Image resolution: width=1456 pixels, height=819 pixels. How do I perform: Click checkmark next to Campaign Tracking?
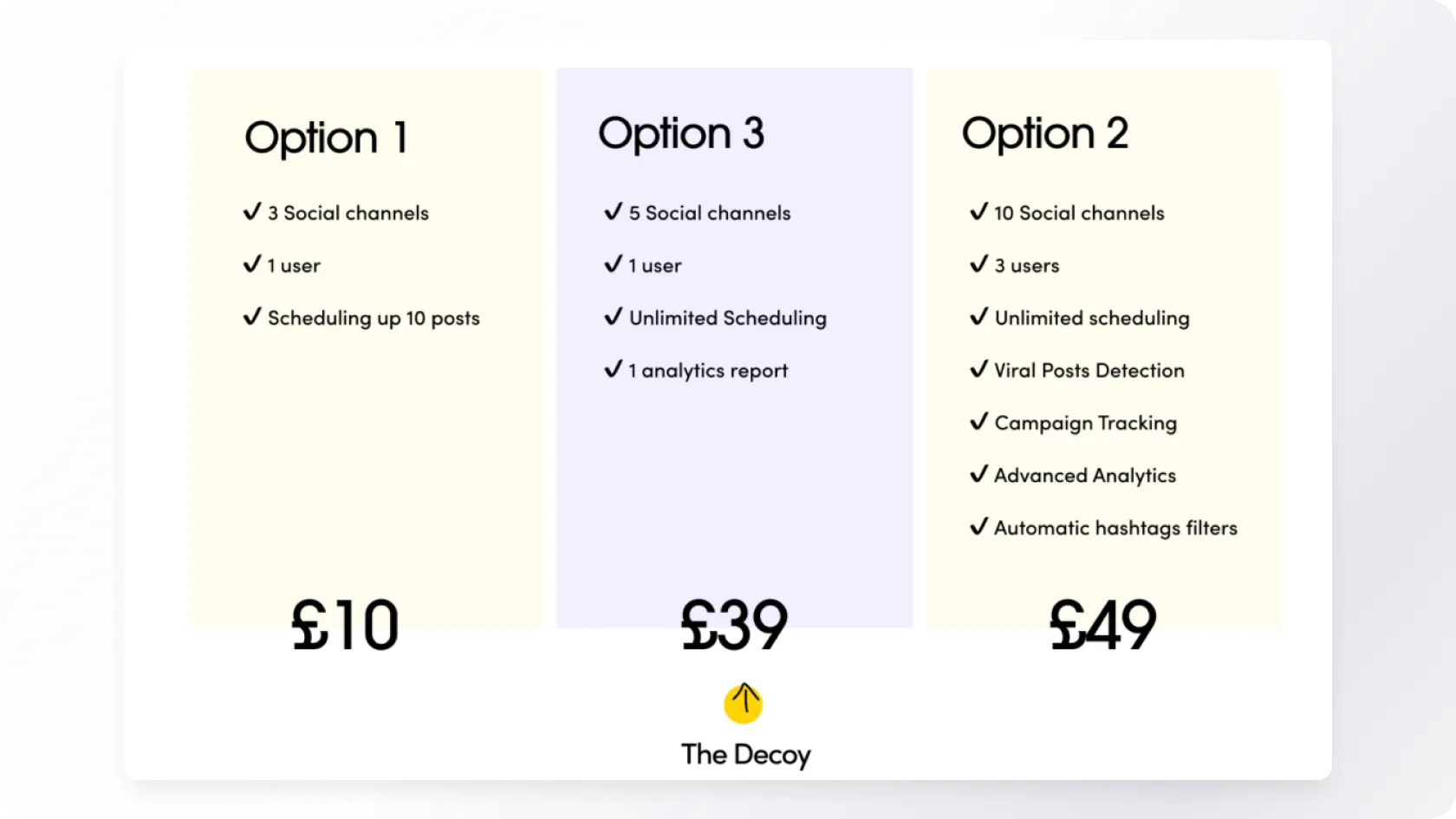pyautogui.click(x=978, y=422)
